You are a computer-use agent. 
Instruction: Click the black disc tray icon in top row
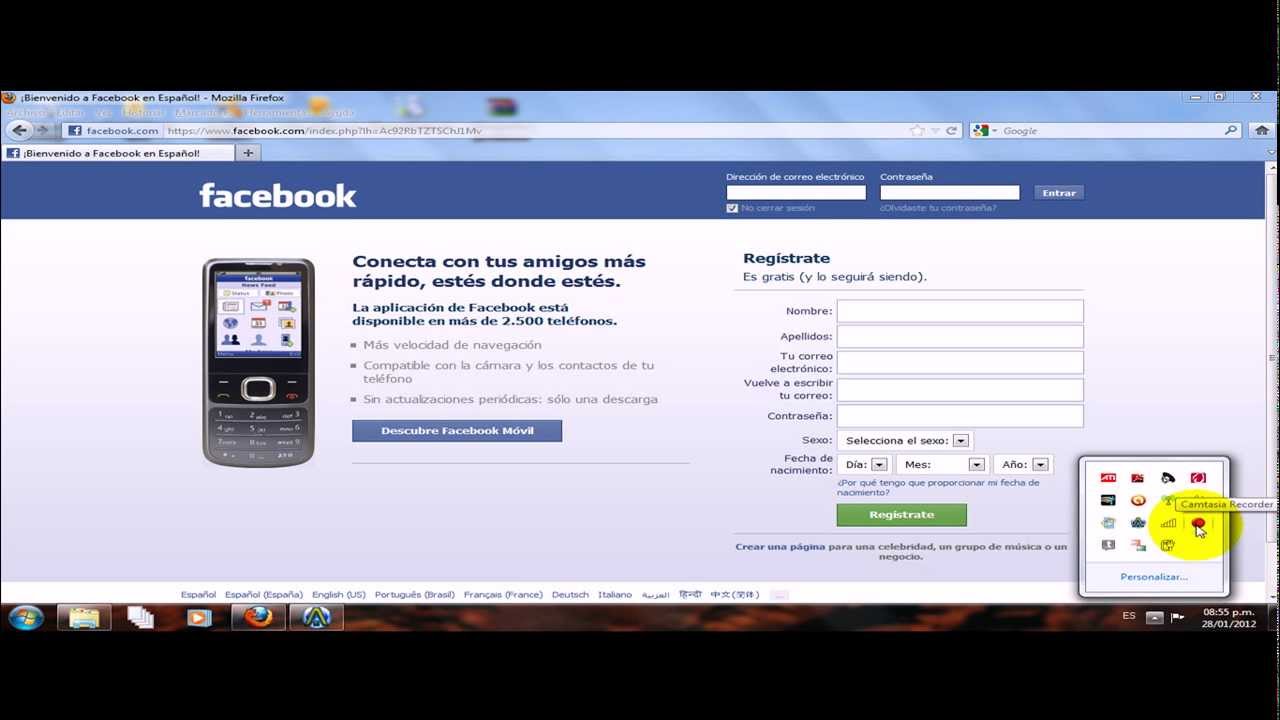pyautogui.click(x=1168, y=478)
